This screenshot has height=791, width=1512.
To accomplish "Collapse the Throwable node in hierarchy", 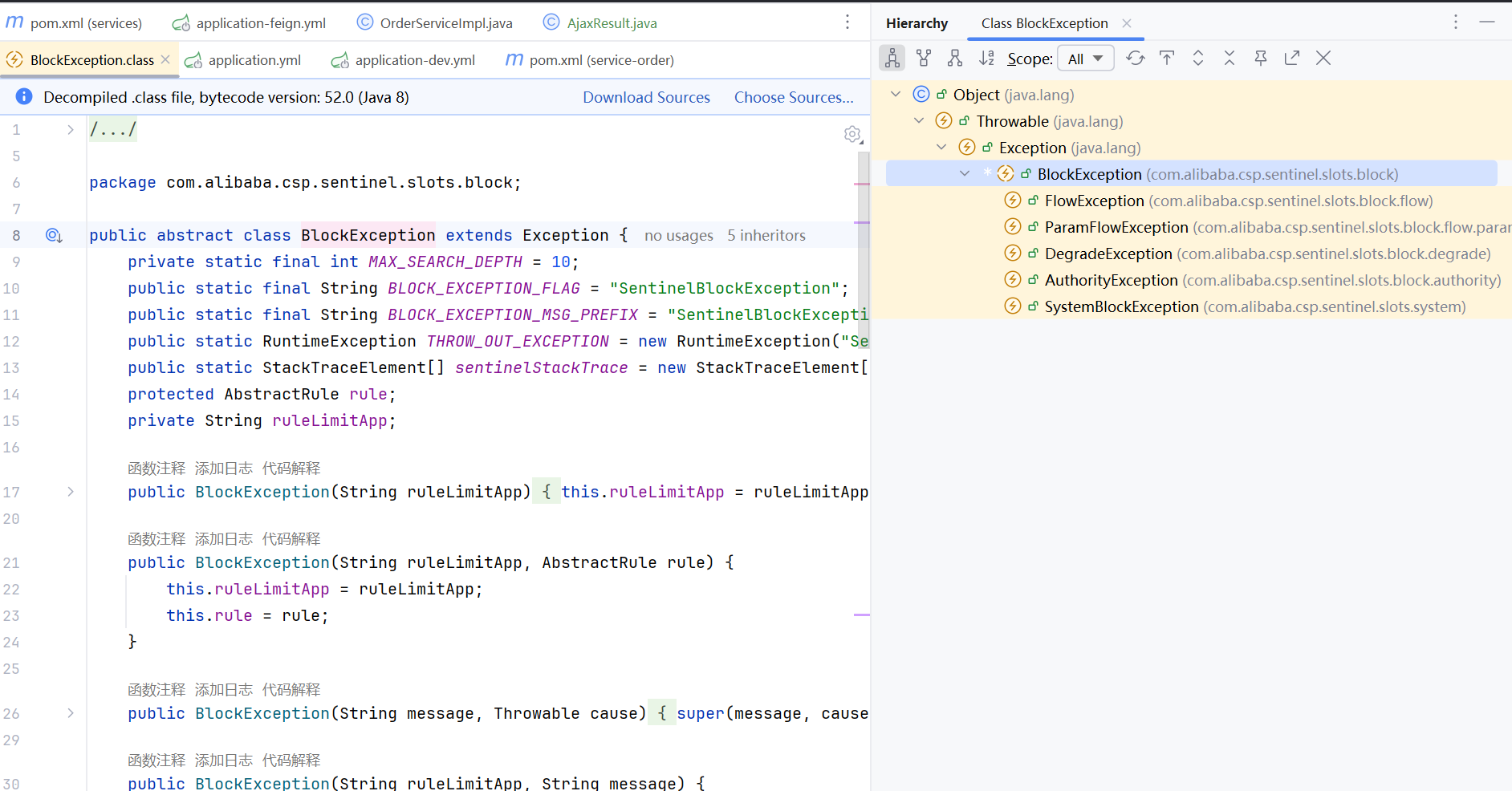I will pyautogui.click(x=919, y=121).
